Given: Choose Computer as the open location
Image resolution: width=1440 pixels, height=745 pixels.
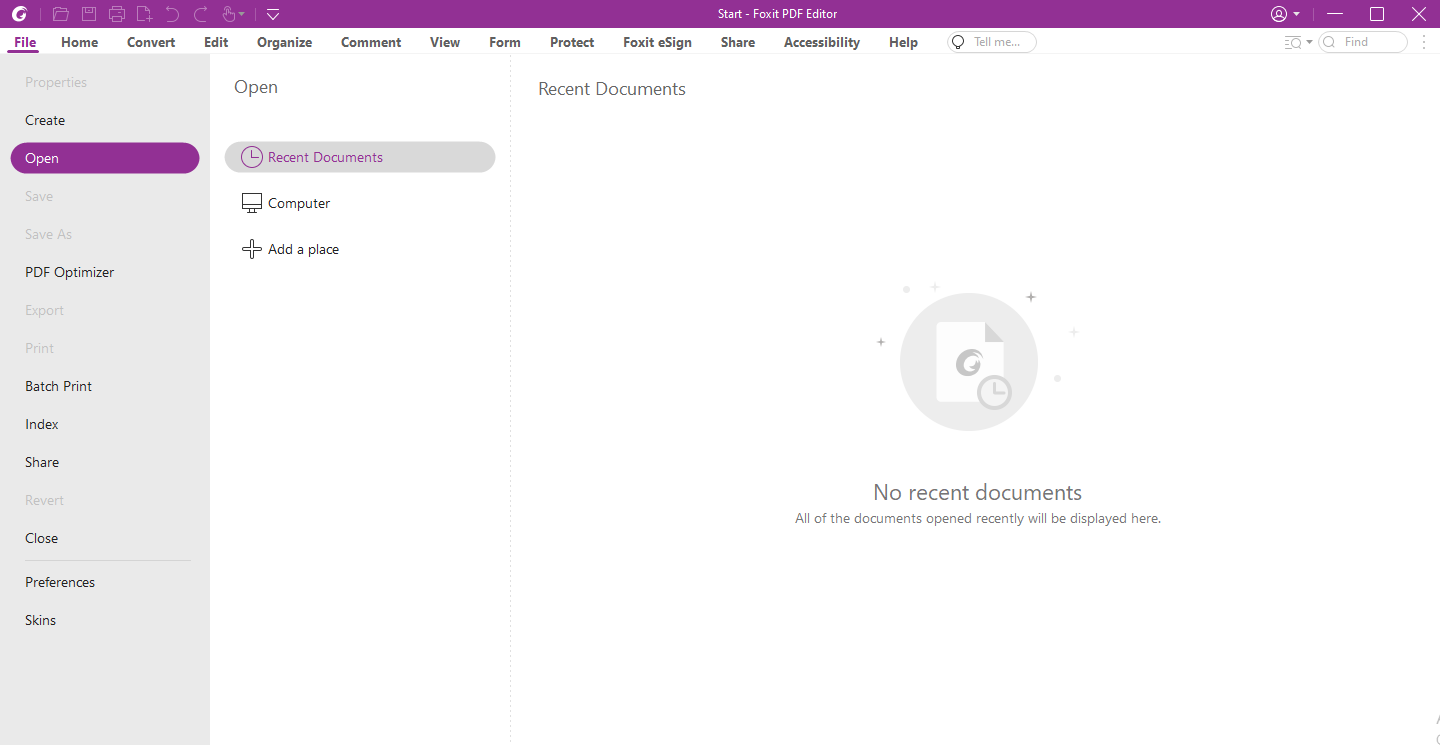Looking at the screenshot, I should pyautogui.click(x=360, y=203).
